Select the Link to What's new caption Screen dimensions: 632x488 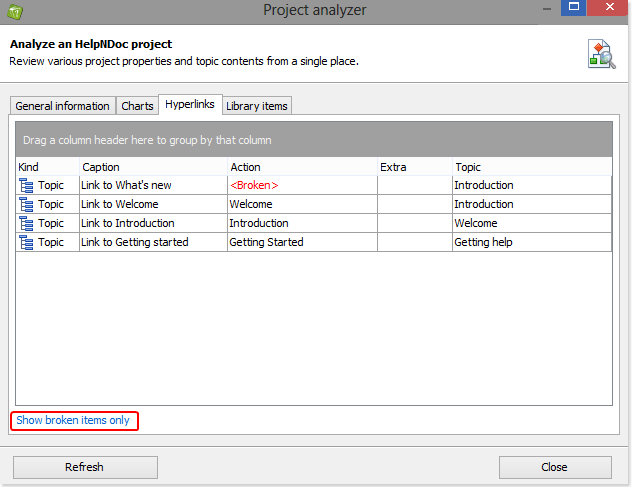(154, 185)
